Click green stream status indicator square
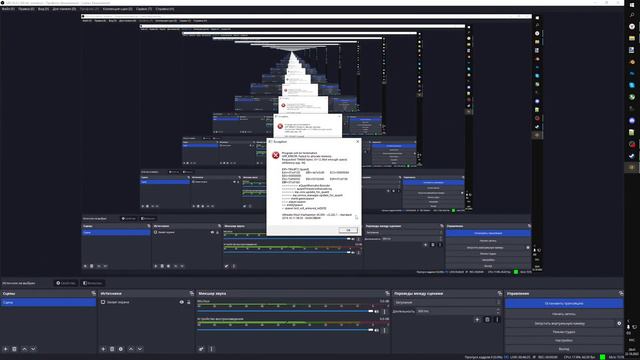This screenshot has width=640, height=360. [x=602, y=357]
